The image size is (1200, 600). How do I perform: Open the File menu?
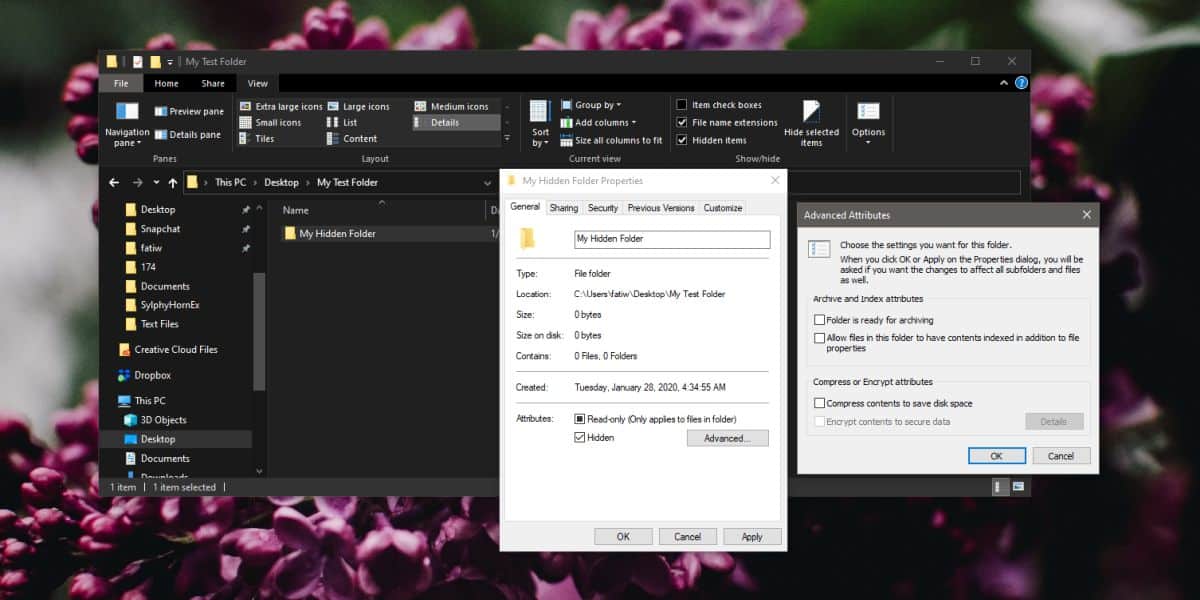click(x=121, y=83)
